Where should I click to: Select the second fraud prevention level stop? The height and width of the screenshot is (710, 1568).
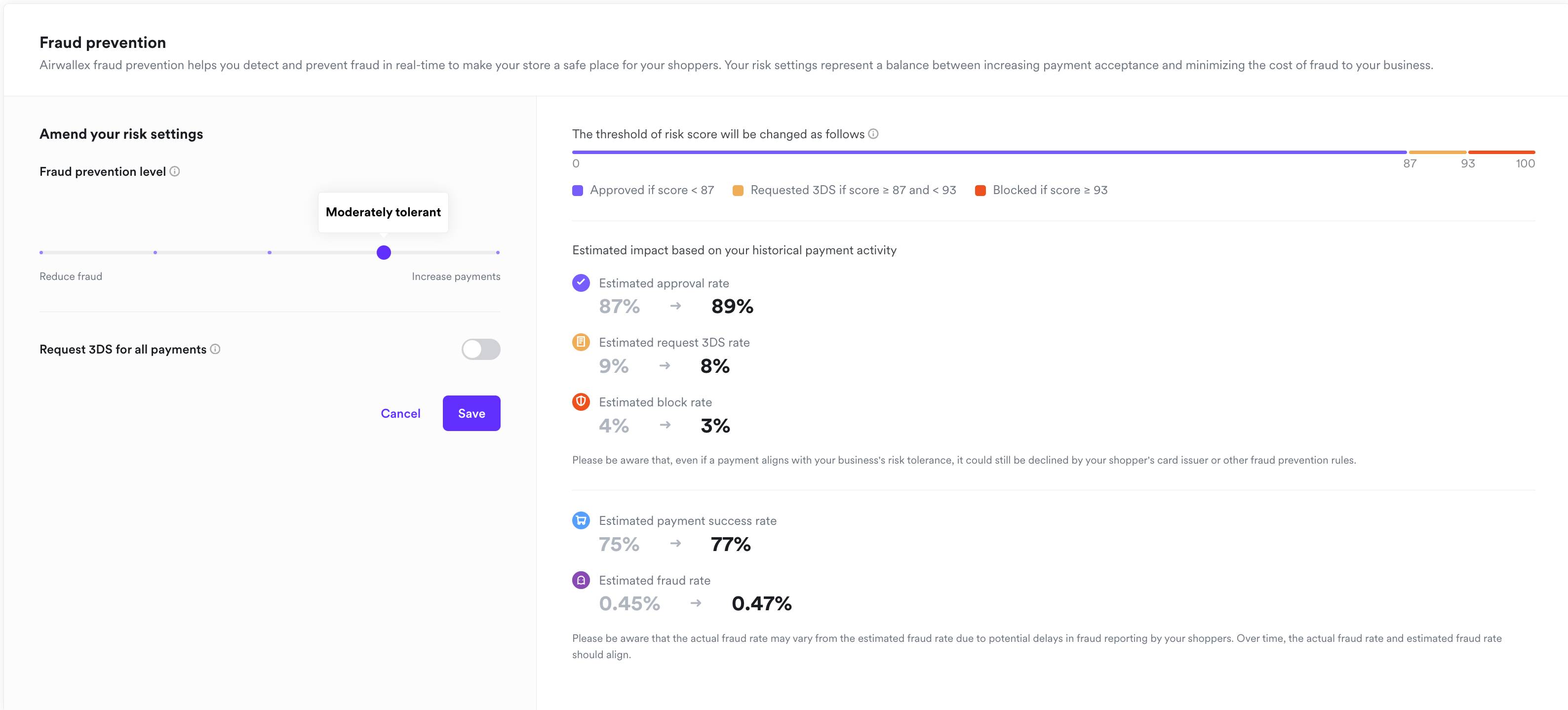point(155,252)
